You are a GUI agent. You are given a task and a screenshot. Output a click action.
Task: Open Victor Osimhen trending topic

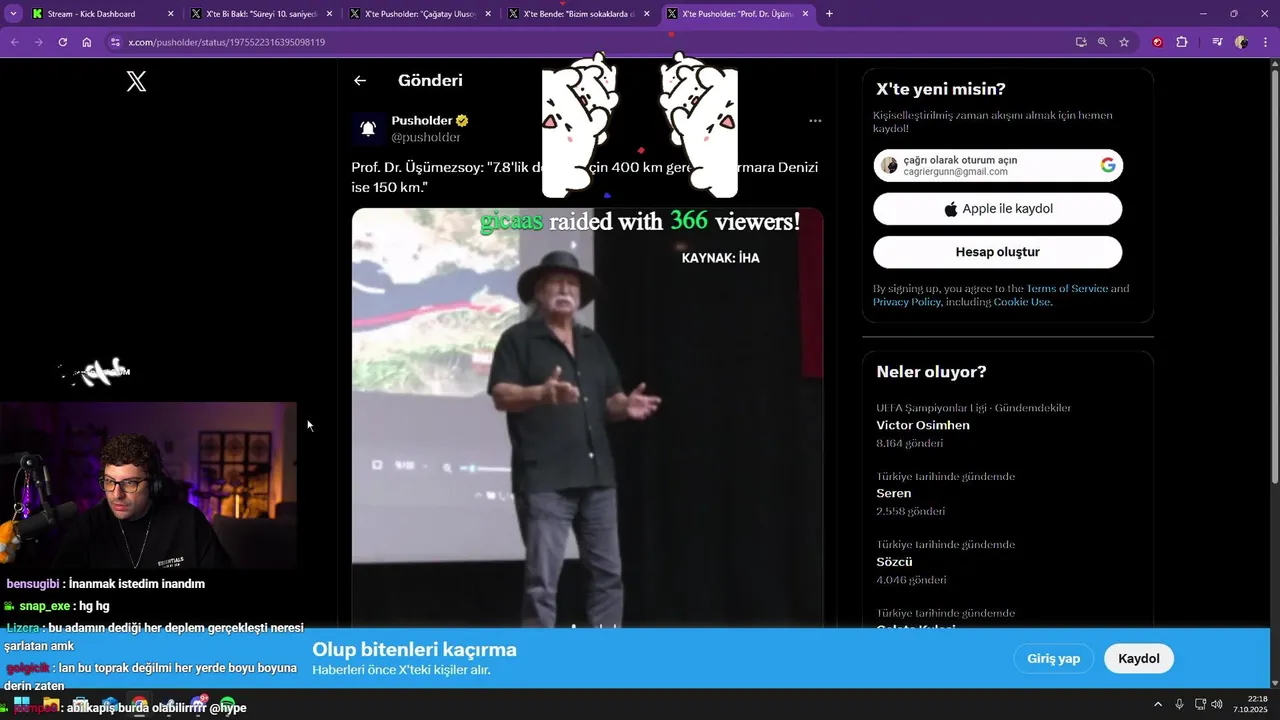[923, 425]
